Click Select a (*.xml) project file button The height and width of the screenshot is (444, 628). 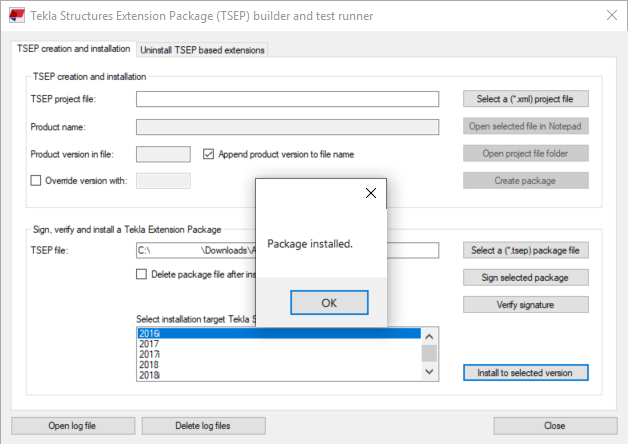525,99
